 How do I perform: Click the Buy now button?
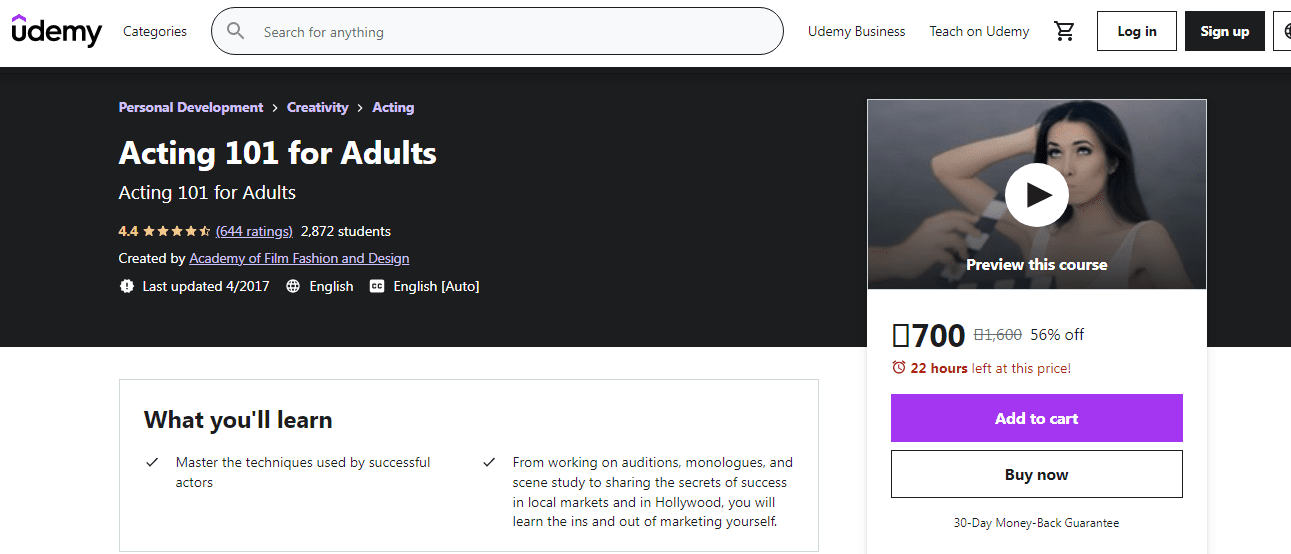pyautogui.click(x=1037, y=474)
